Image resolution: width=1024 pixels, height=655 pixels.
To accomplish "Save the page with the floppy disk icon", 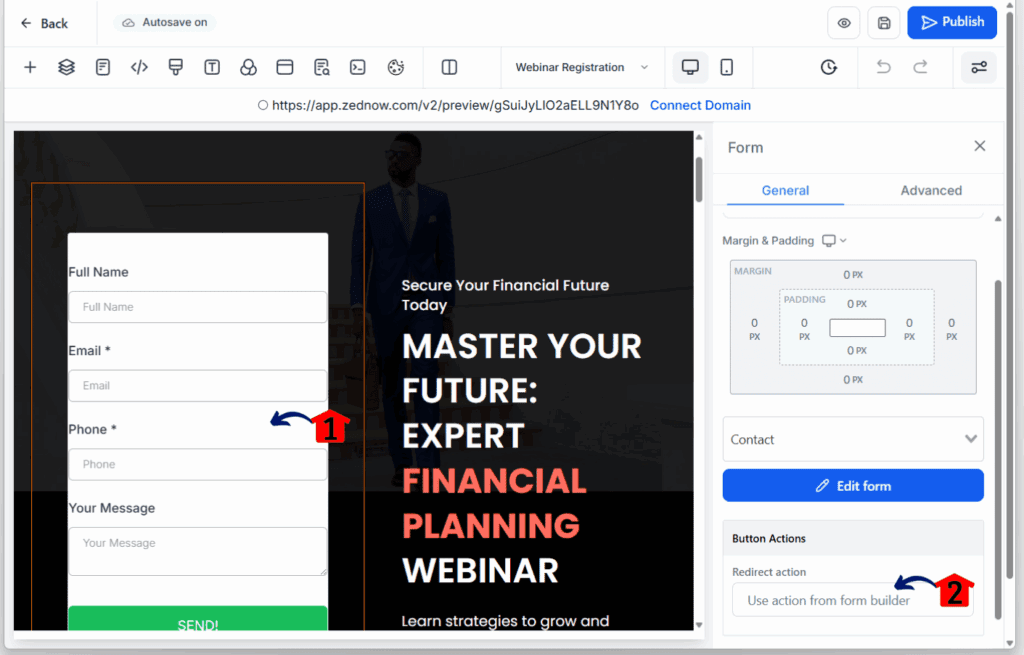I will (x=884, y=24).
